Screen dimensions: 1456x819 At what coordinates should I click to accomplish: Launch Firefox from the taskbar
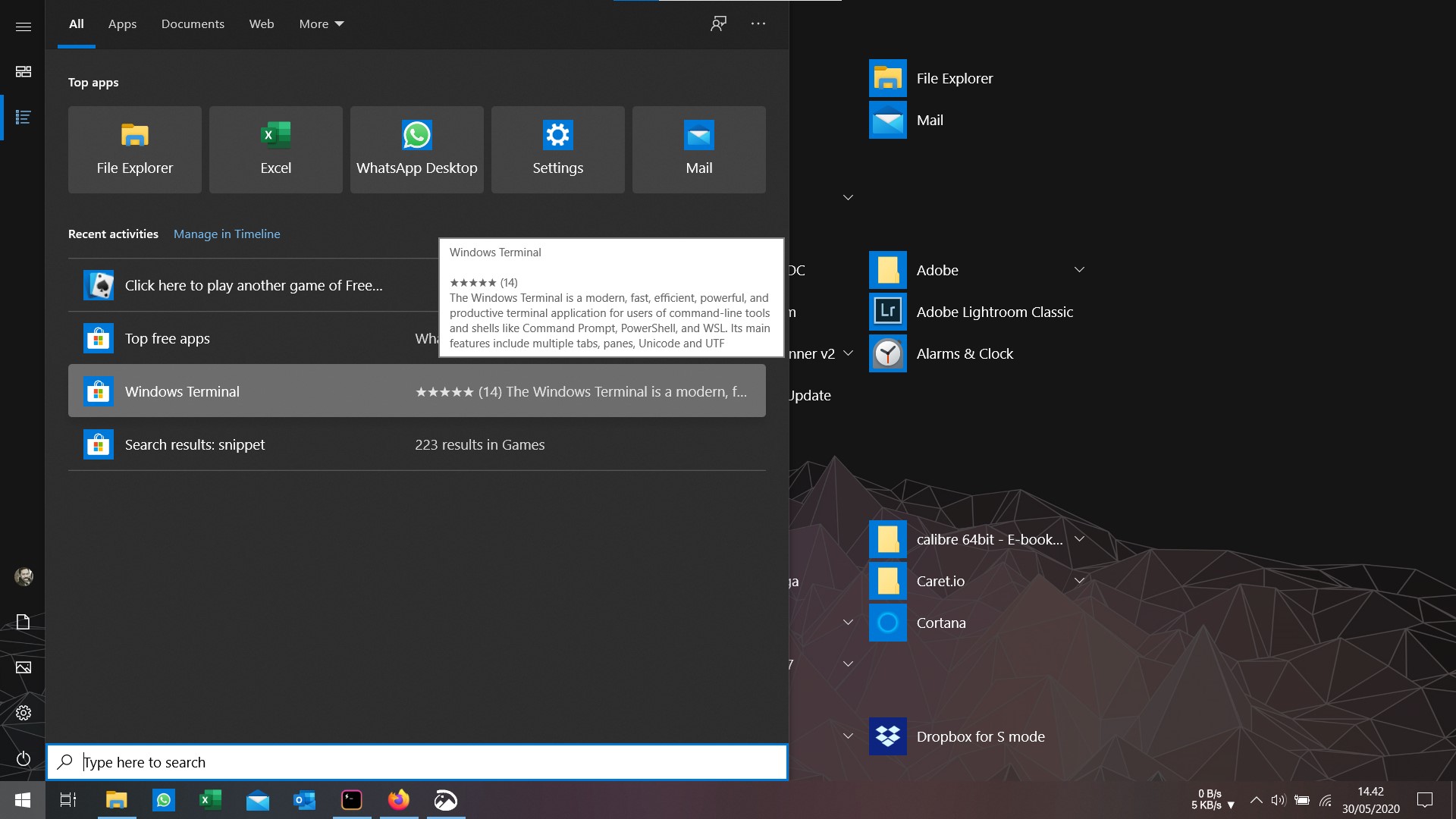click(x=399, y=800)
